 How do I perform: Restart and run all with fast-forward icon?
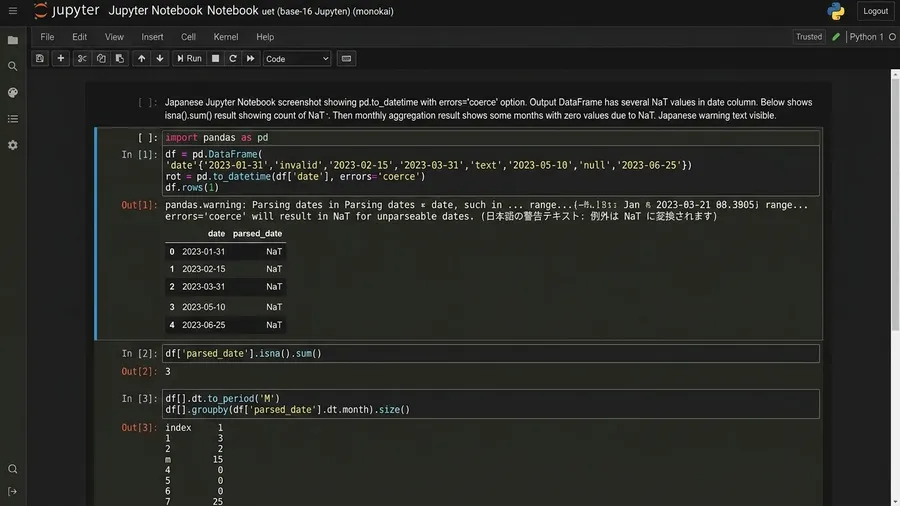(x=250, y=59)
